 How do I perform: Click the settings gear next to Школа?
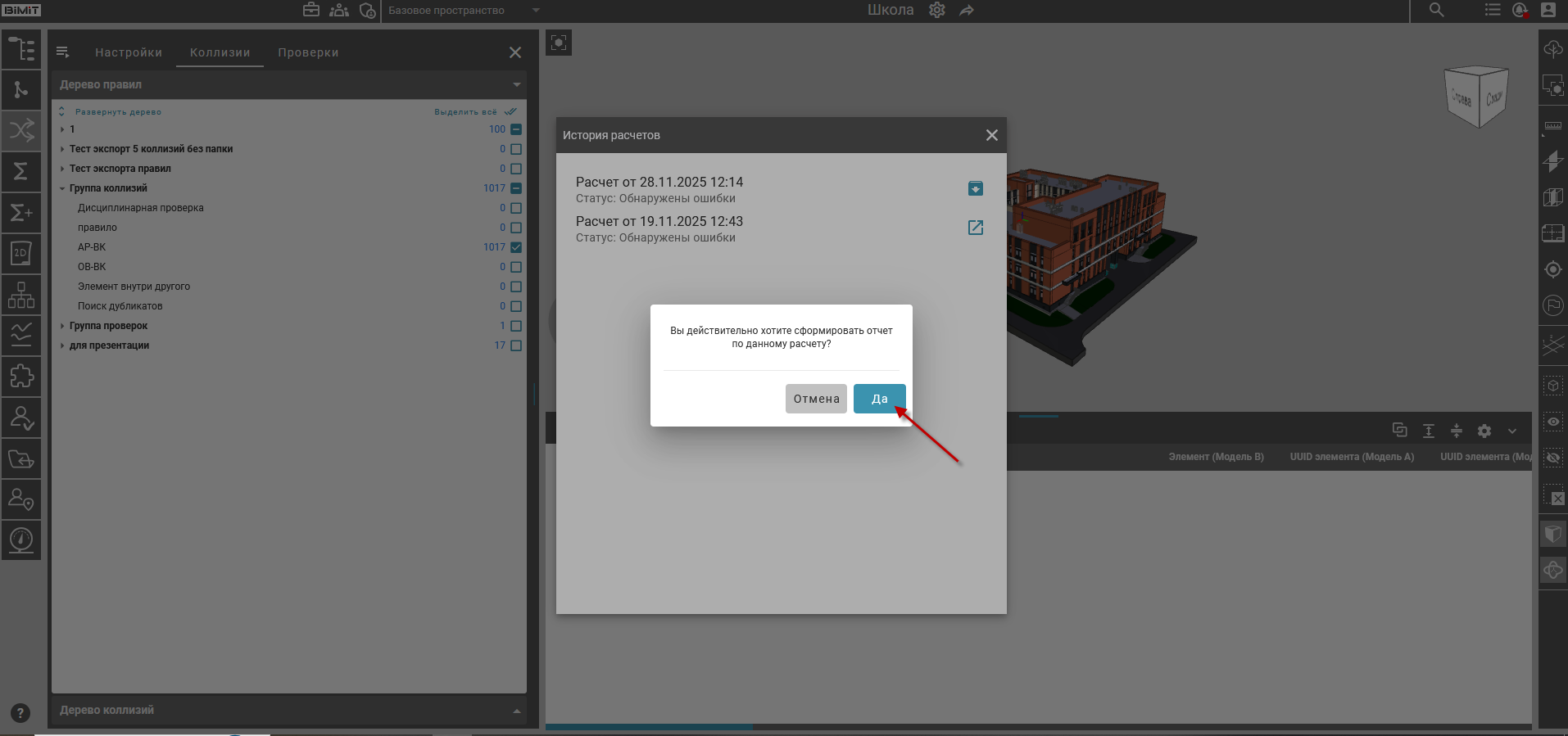coord(937,11)
